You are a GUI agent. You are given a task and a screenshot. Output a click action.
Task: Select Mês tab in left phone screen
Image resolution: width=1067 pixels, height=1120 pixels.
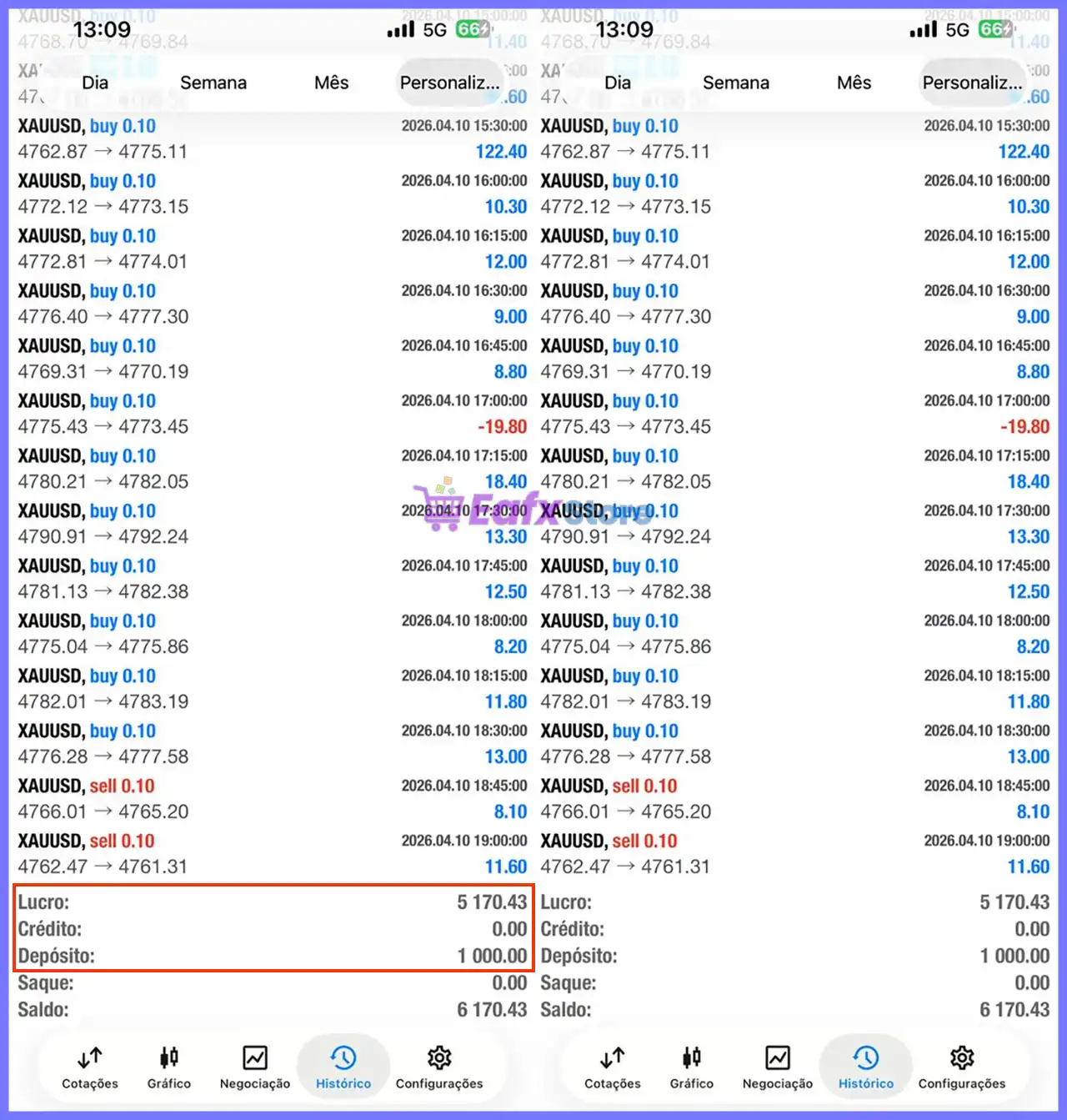[331, 83]
